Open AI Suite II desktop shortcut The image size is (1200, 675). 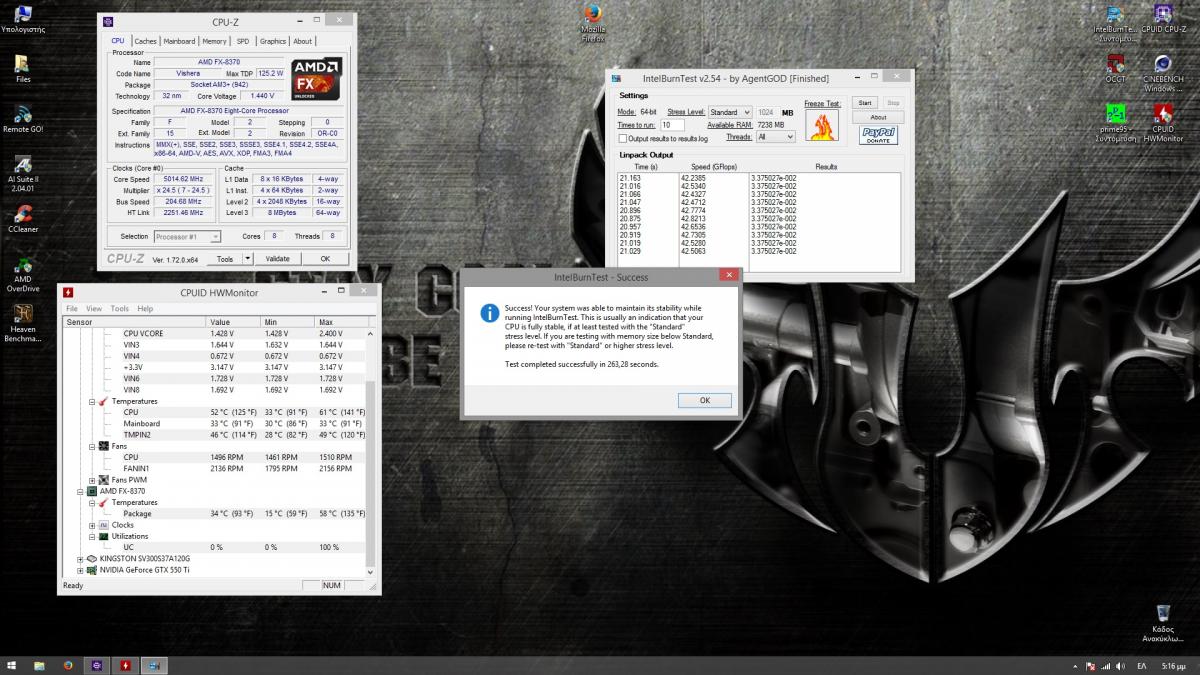23,173
